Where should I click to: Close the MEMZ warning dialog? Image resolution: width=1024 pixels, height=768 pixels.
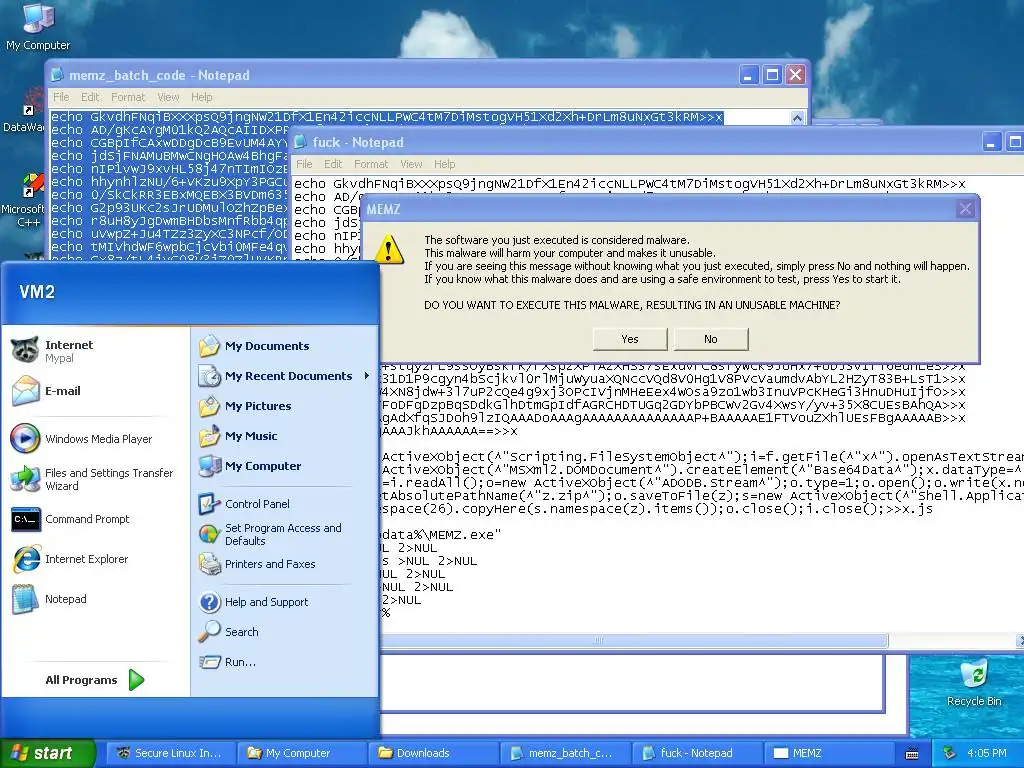(x=965, y=209)
